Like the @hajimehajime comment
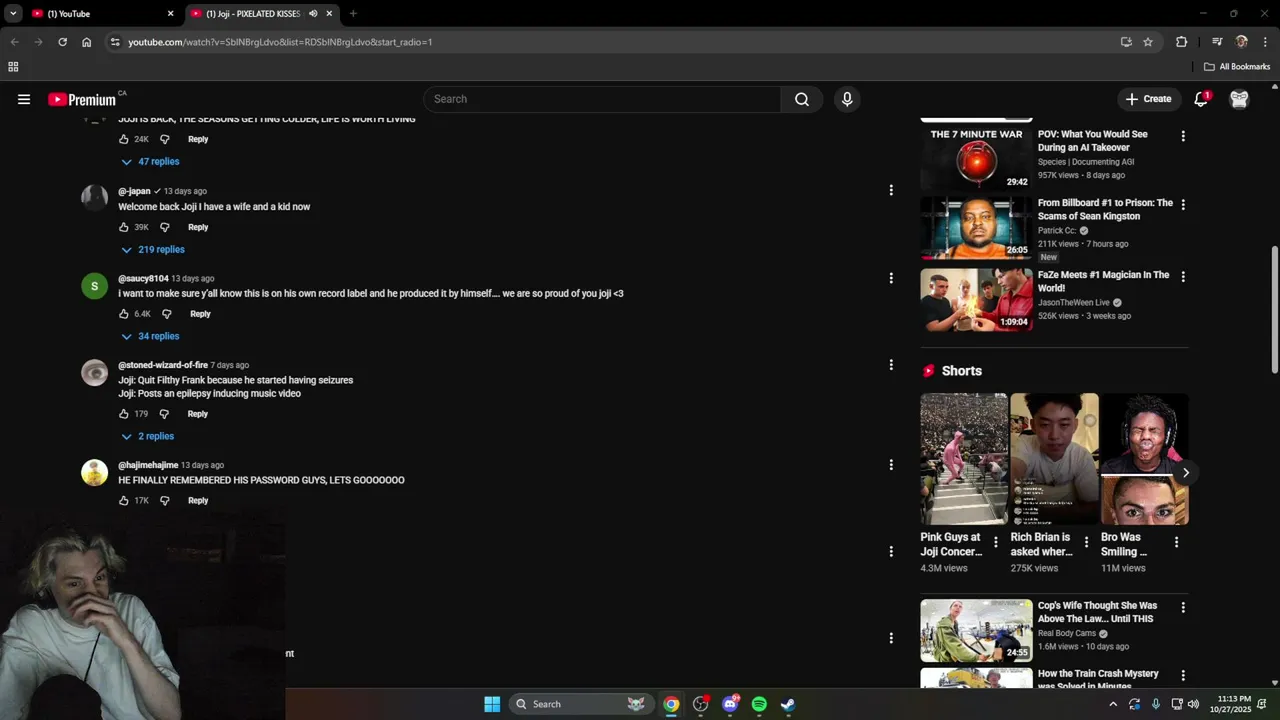Screen dimensions: 1280x720 point(124,501)
